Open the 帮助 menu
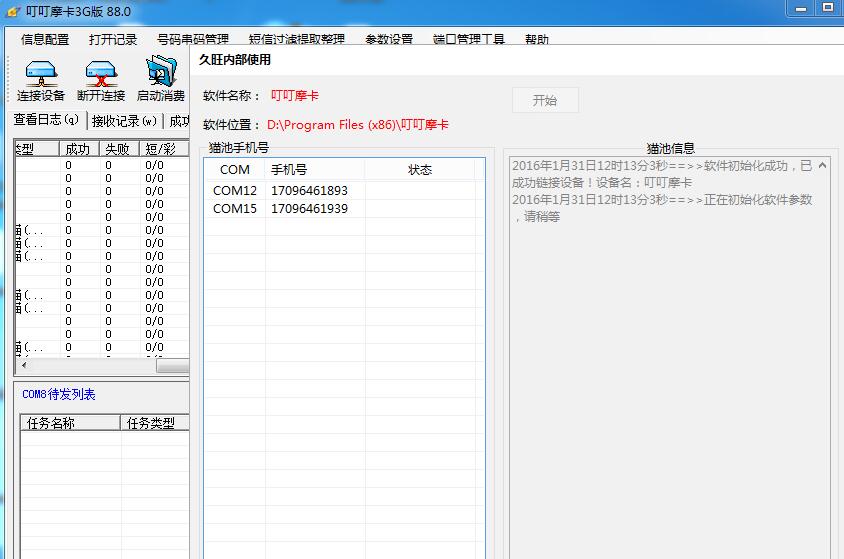 tap(537, 39)
